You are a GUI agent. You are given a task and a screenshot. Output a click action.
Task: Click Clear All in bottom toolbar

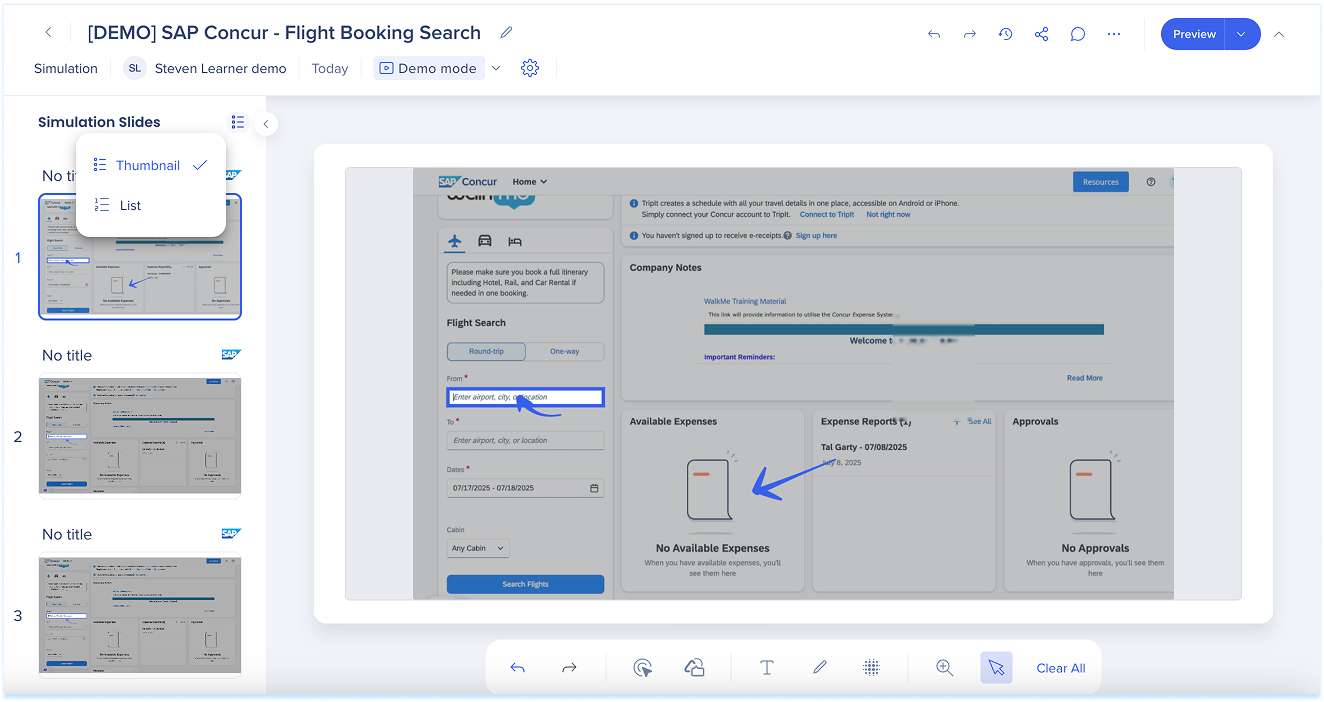(x=1060, y=668)
